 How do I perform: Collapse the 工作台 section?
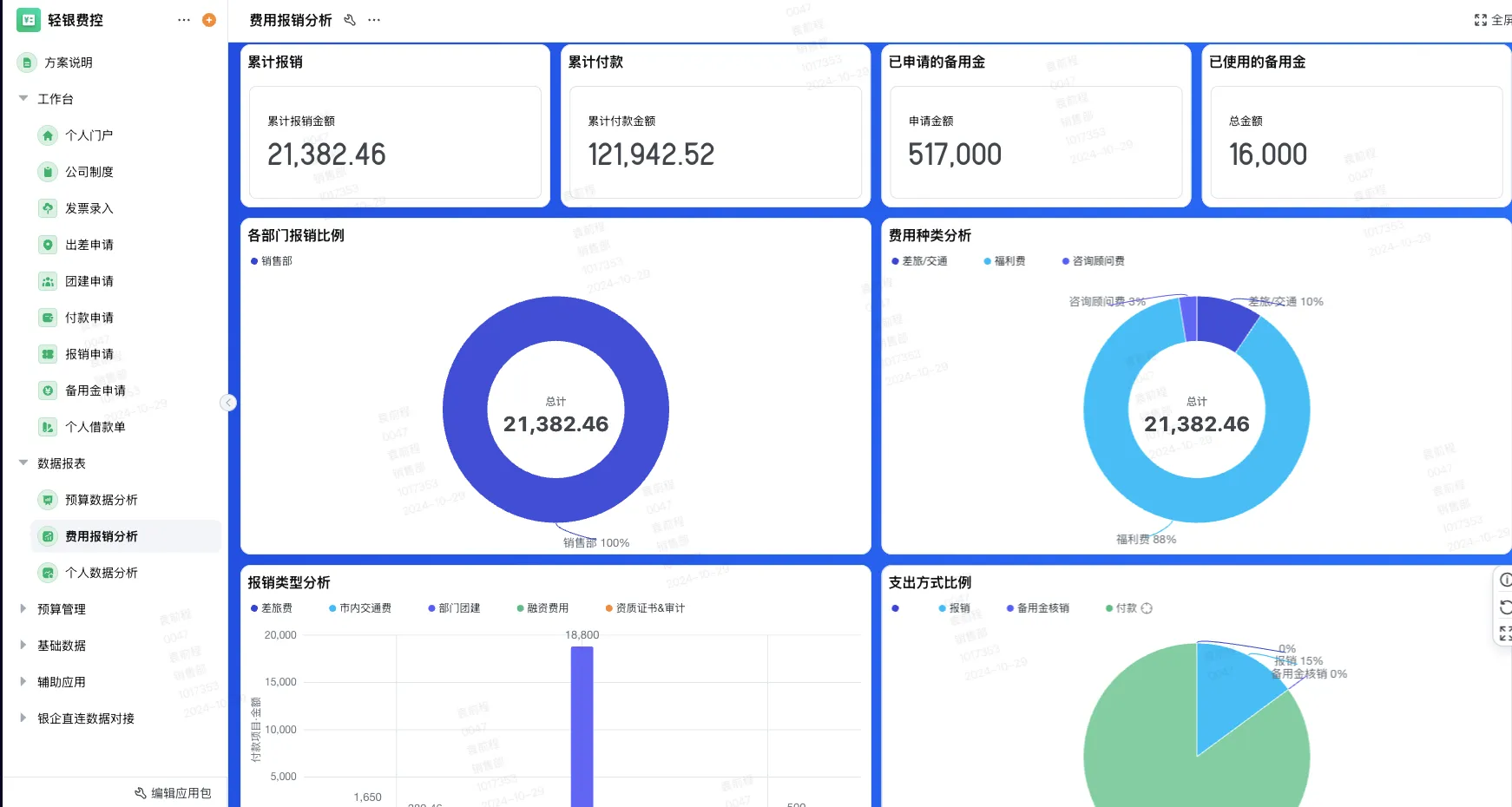pos(23,99)
